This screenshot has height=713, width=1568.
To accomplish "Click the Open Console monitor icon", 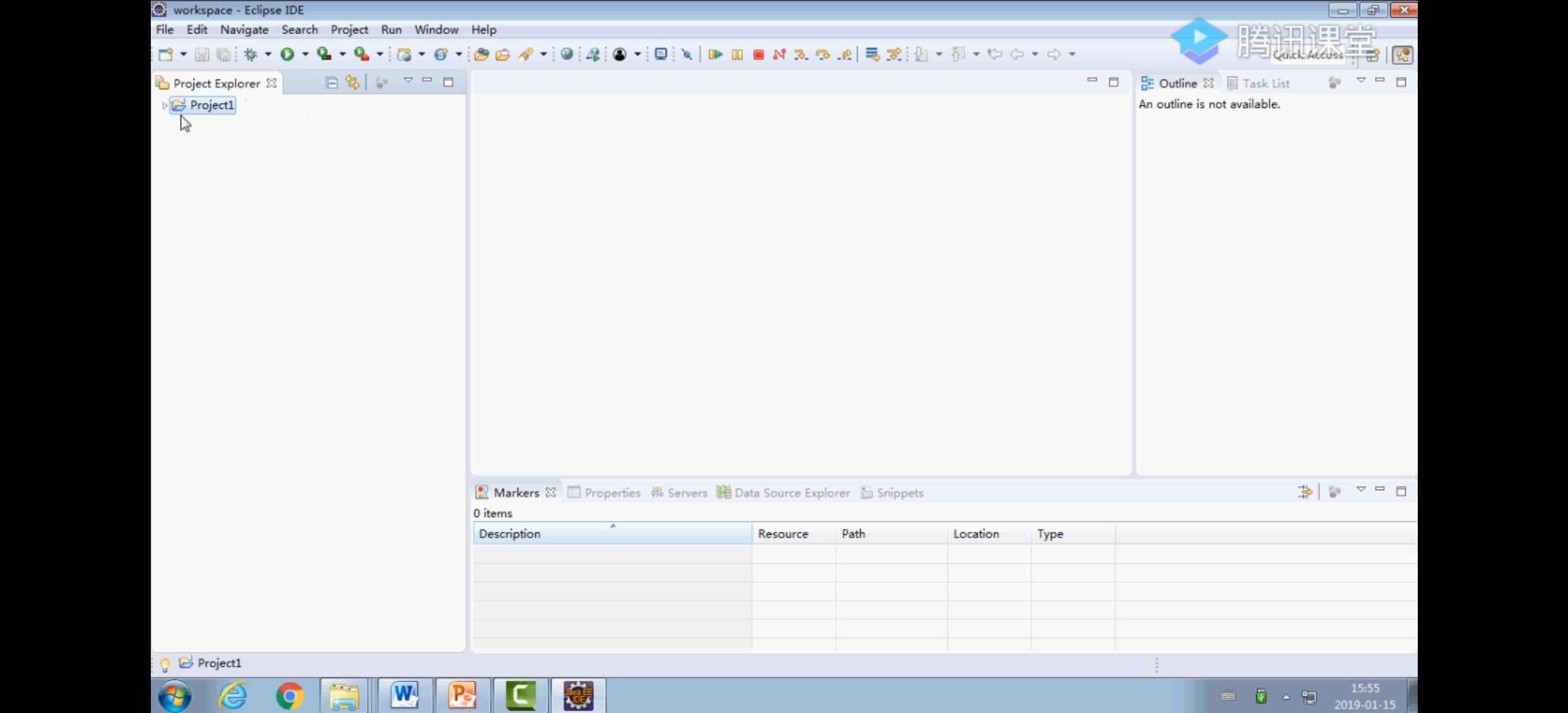I will 661,54.
